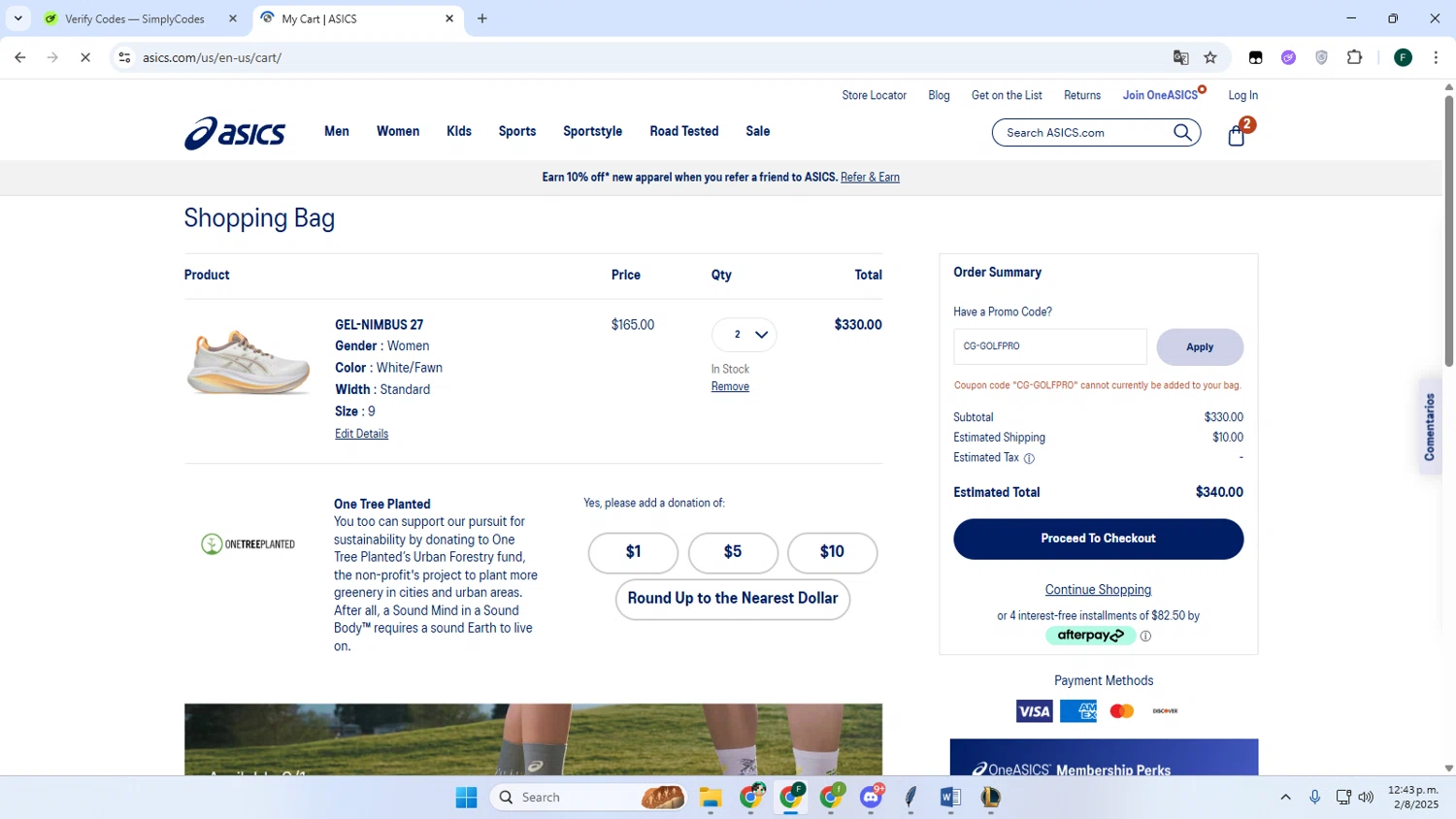
Task: Open the shopping bag icon in the header
Action: [x=1237, y=134]
